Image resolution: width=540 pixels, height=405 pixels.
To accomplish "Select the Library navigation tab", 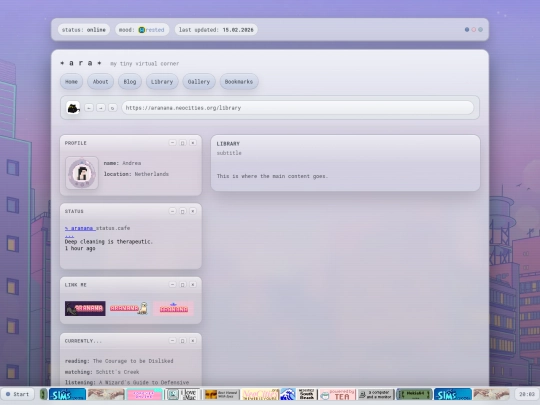I will 162,82.
